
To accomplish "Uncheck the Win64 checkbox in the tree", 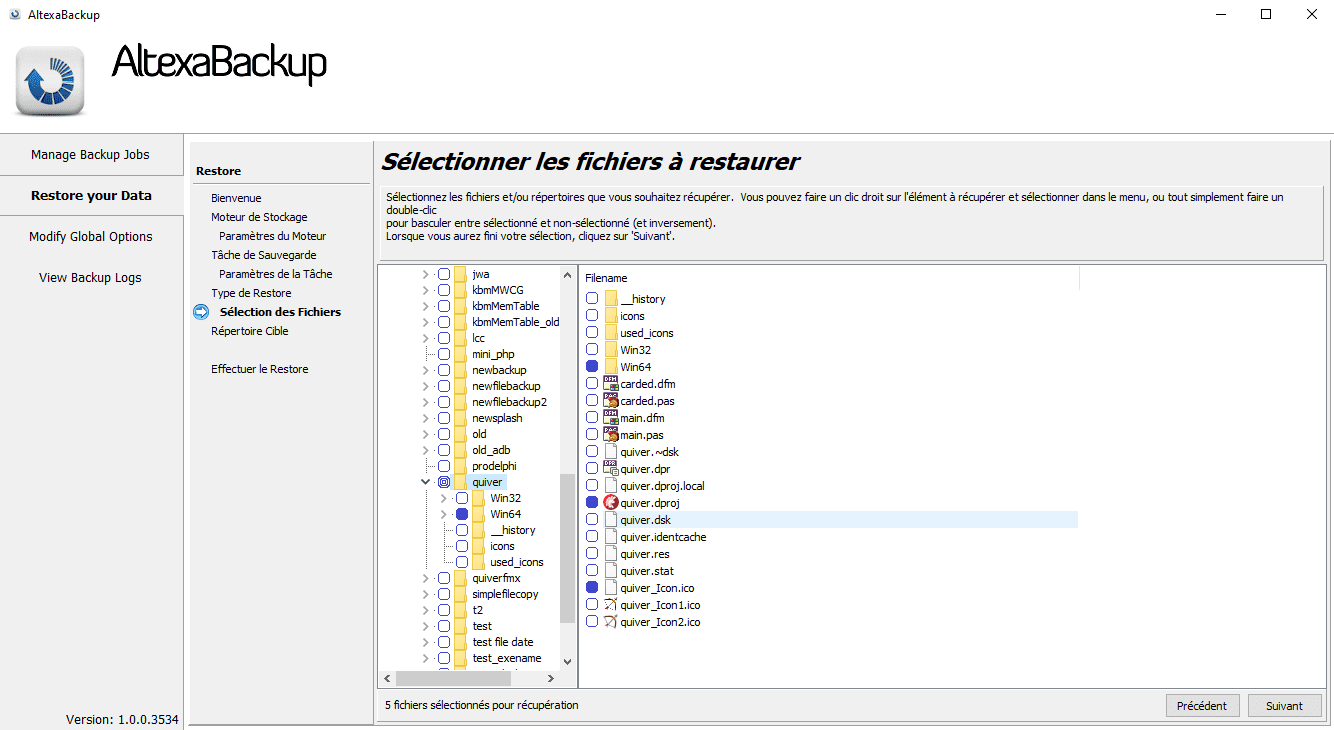I will (462, 514).
